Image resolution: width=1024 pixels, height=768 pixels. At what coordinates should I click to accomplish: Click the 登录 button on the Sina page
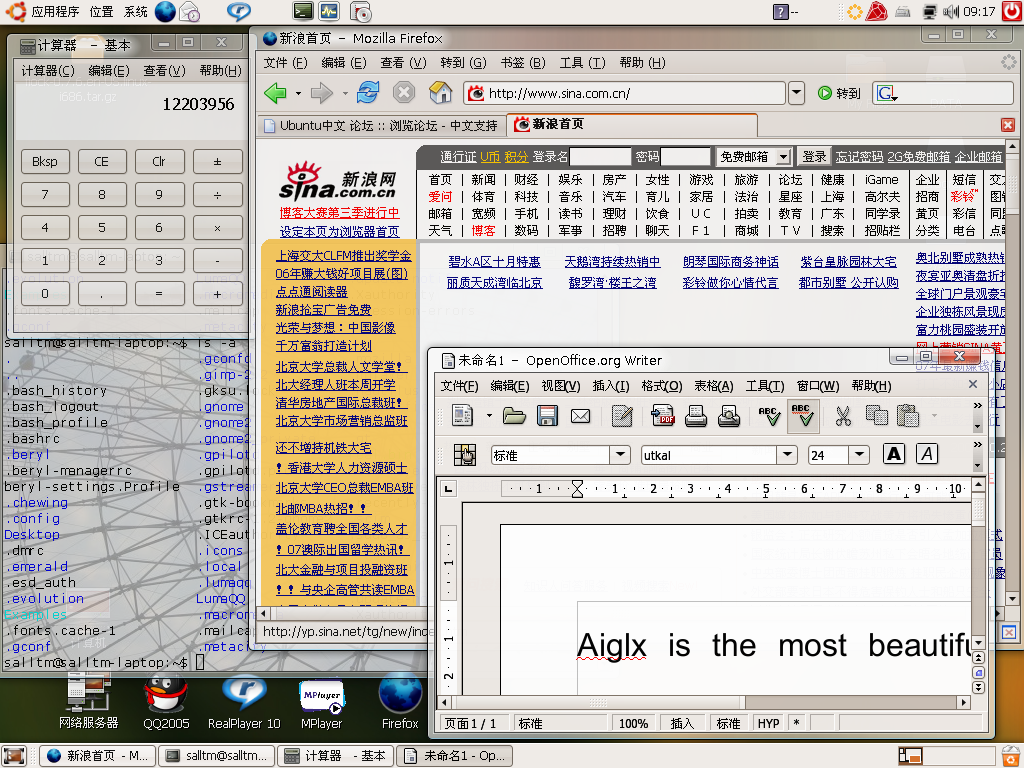click(x=814, y=157)
